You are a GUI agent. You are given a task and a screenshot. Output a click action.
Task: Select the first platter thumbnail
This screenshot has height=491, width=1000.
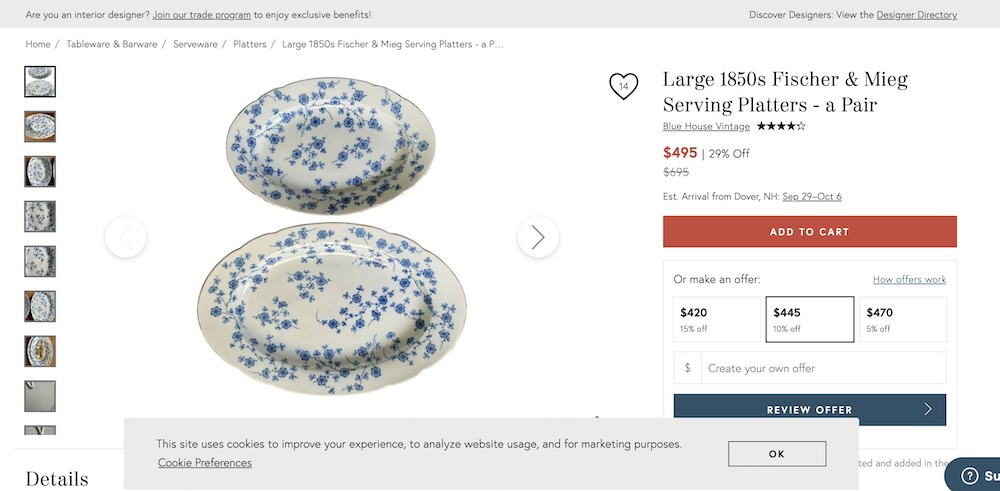[40, 82]
